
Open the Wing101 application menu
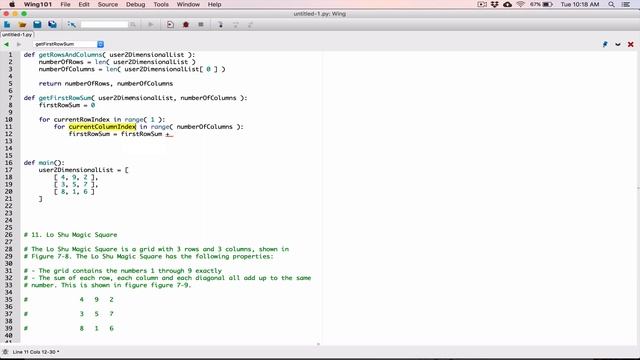pos(38,4)
